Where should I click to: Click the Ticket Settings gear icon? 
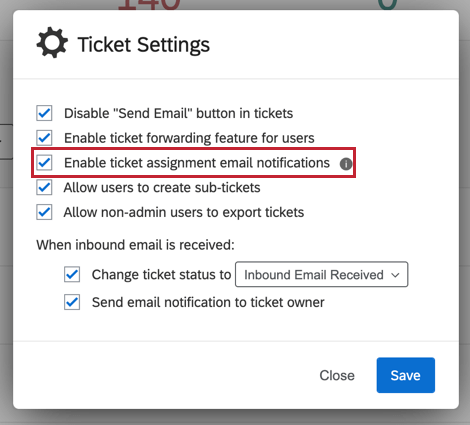(x=52, y=42)
